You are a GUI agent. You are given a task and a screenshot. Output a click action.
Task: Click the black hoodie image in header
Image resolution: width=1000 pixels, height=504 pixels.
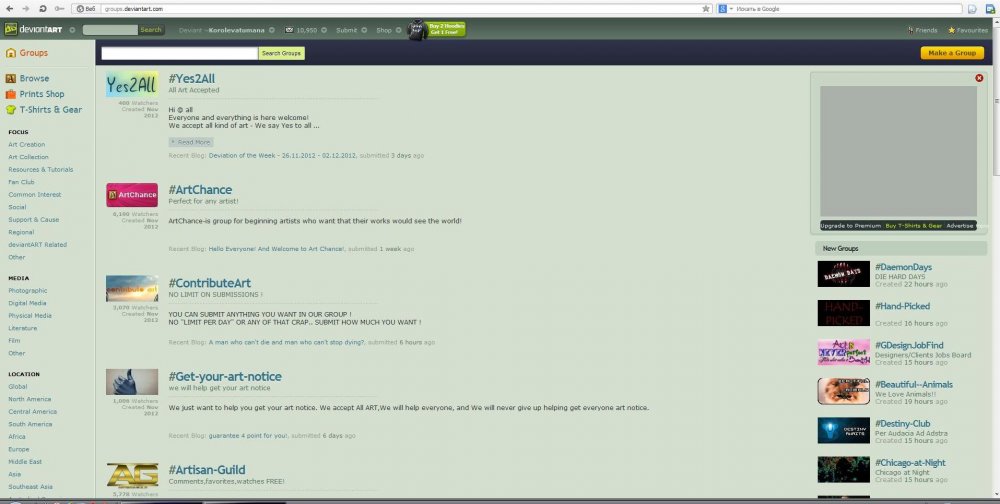[x=417, y=29]
